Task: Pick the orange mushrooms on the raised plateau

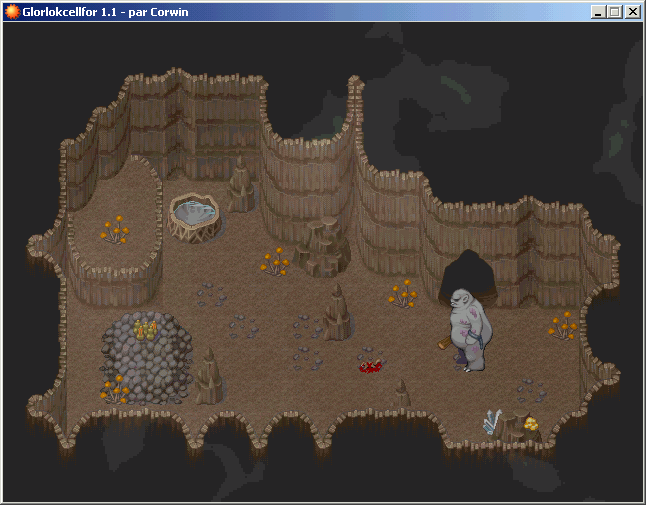Action: coord(115,229)
